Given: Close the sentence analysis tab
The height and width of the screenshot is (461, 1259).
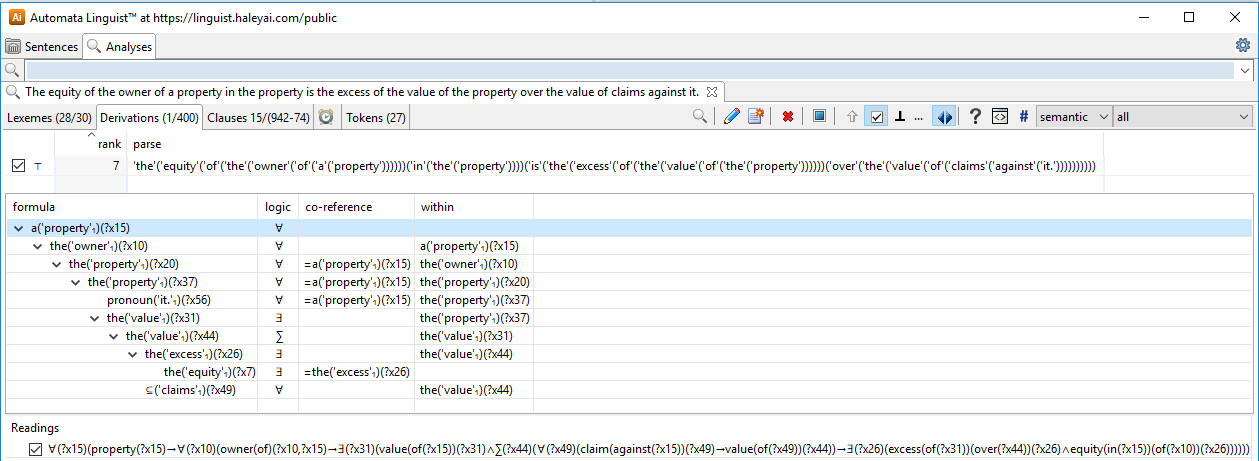Looking at the screenshot, I should (x=712, y=92).
